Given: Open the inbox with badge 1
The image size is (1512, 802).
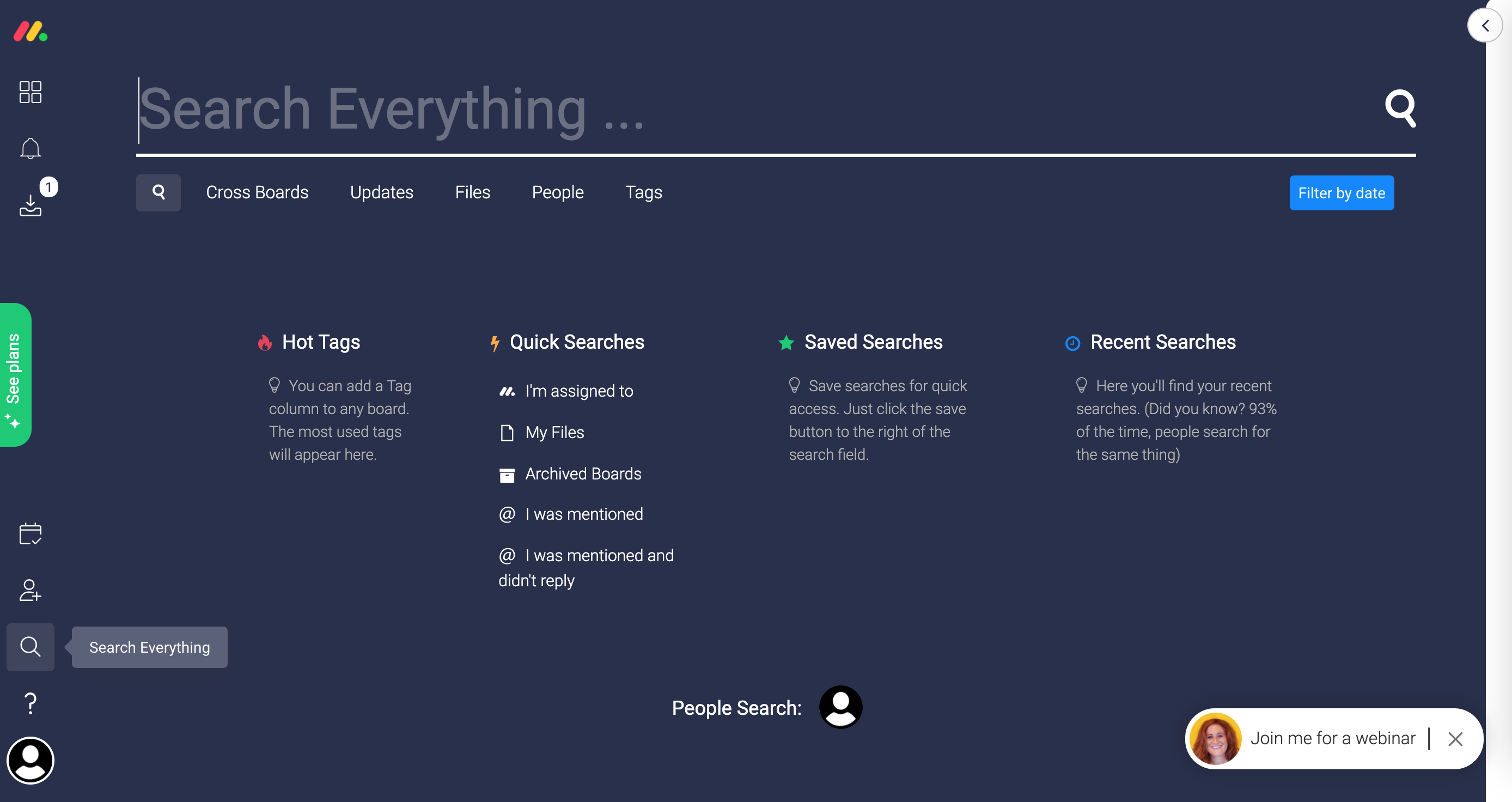Looking at the screenshot, I should coord(30,204).
